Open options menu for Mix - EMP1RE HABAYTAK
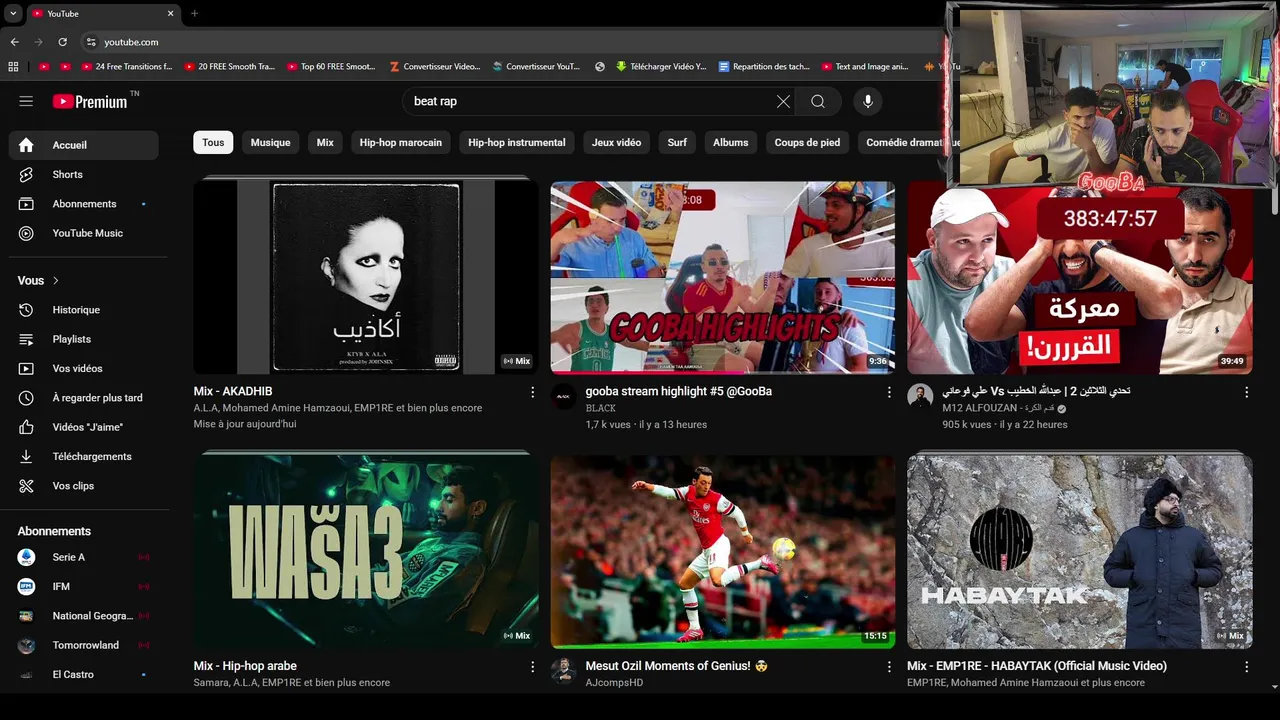This screenshot has width=1280, height=720. click(1246, 666)
